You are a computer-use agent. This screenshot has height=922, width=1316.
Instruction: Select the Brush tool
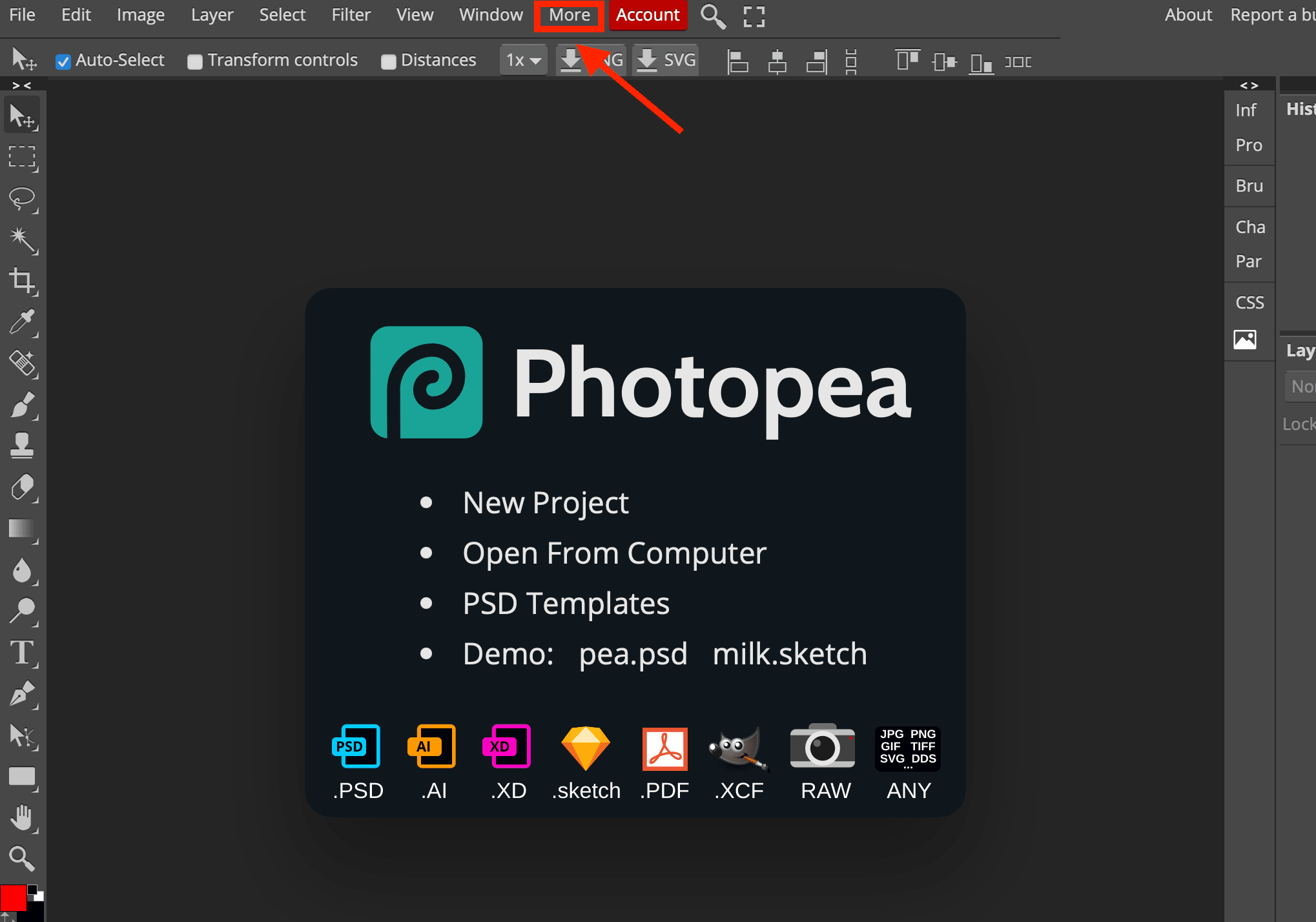[x=22, y=405]
